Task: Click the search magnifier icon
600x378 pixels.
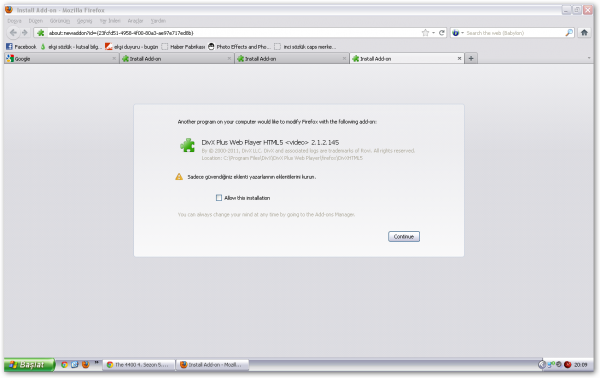Action: pos(569,33)
